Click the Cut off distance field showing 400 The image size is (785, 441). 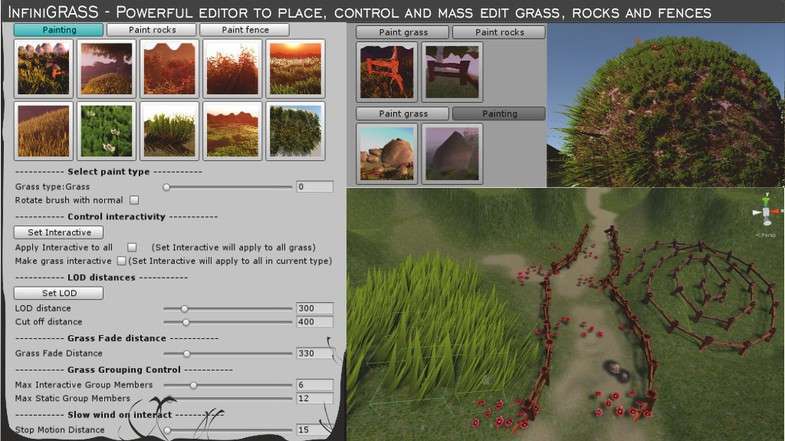tap(314, 322)
